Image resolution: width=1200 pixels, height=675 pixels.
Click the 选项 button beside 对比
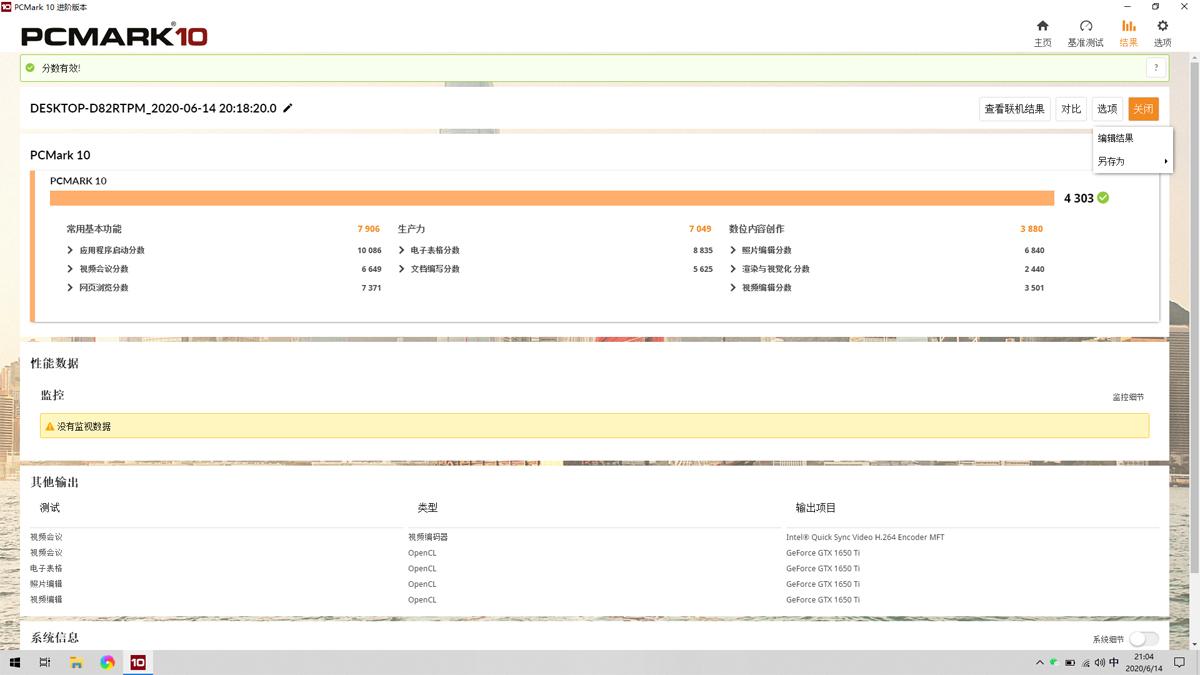pos(1107,109)
